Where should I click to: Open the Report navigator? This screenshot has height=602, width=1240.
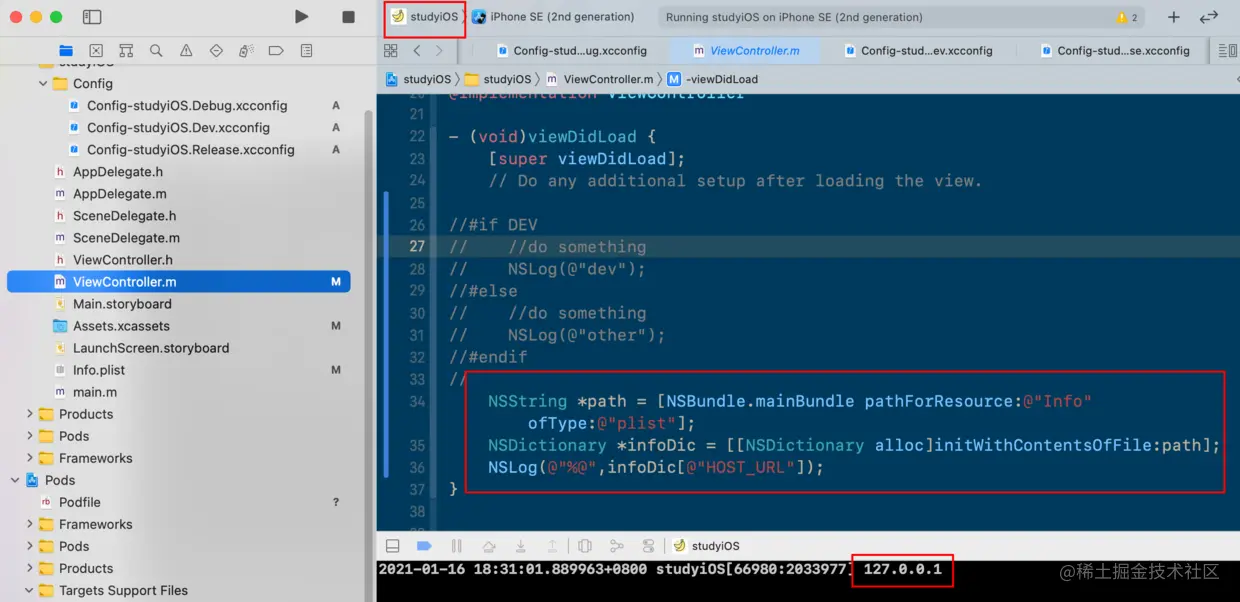[306, 51]
